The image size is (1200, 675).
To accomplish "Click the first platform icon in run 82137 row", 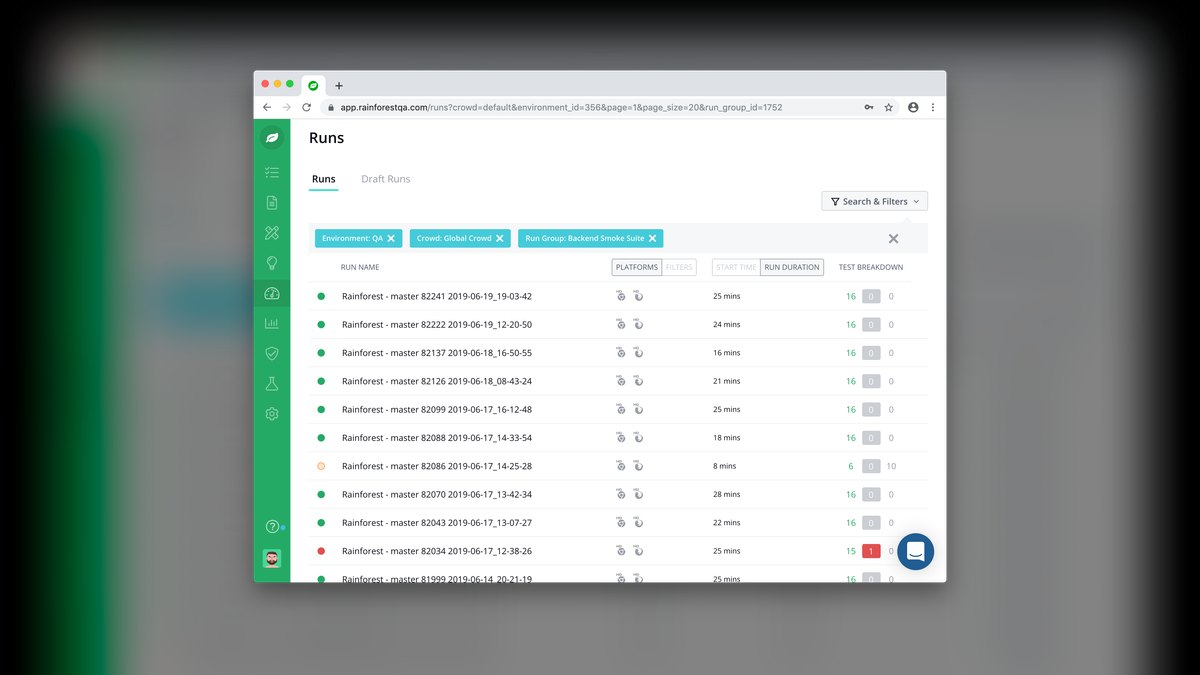I will coord(620,353).
